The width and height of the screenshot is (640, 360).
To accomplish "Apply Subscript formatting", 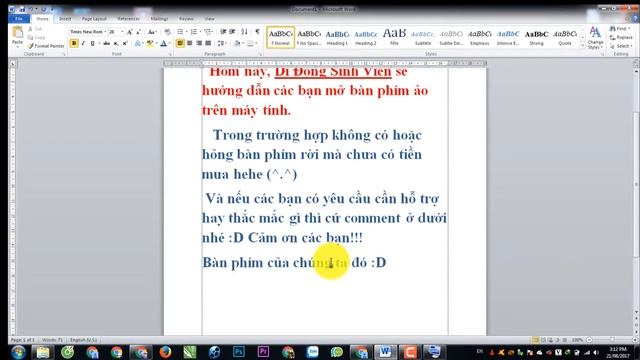I will tap(116, 43).
